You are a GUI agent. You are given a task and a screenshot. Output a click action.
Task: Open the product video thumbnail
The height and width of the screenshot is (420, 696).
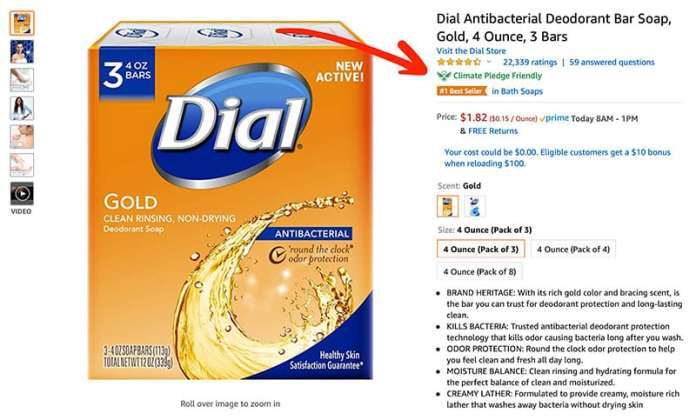[22, 194]
